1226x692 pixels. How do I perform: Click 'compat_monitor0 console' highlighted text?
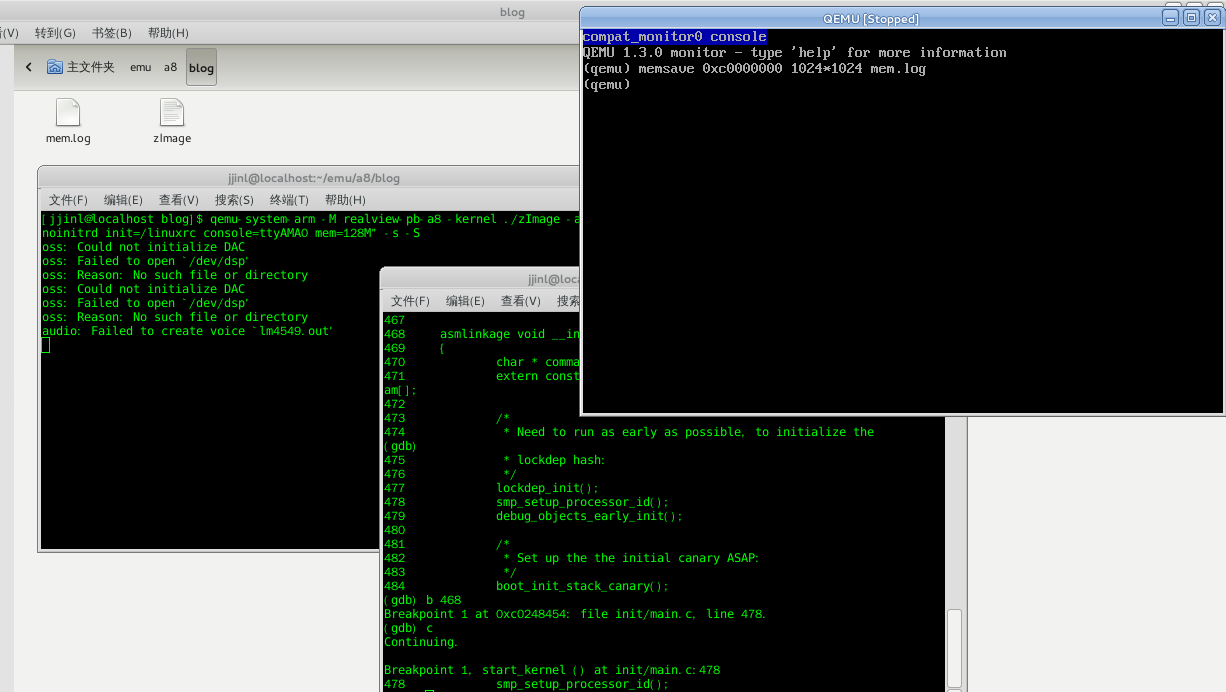coord(675,37)
